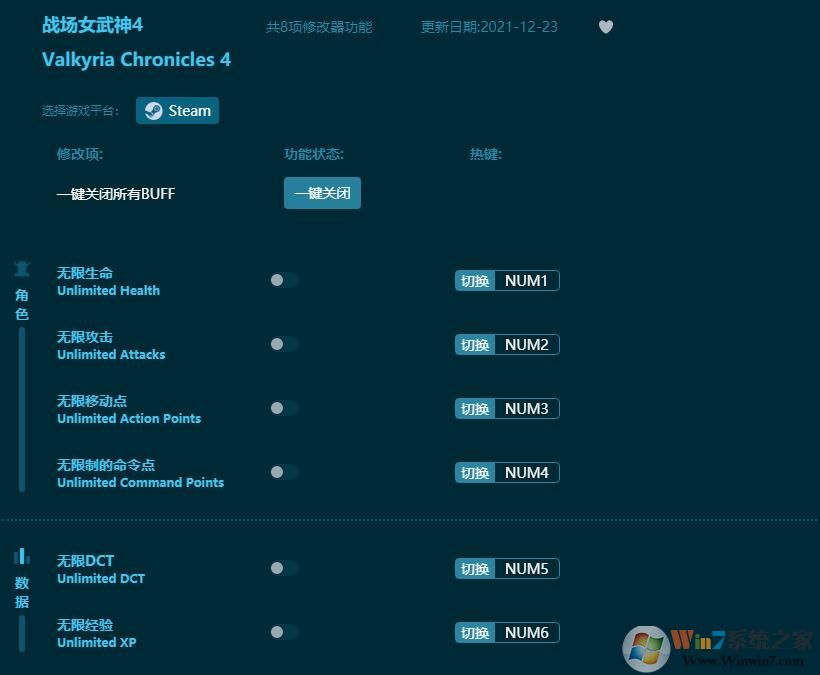
Task: Enable the Unlimited Command Points toggle
Action: [283, 472]
